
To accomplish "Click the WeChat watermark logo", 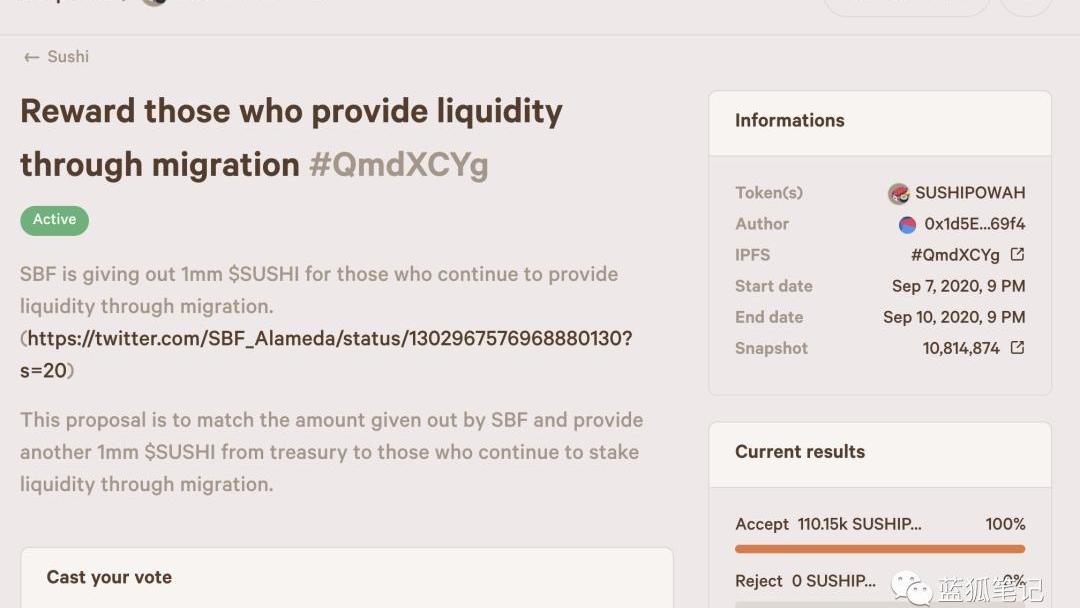I will pyautogui.click(x=911, y=587).
